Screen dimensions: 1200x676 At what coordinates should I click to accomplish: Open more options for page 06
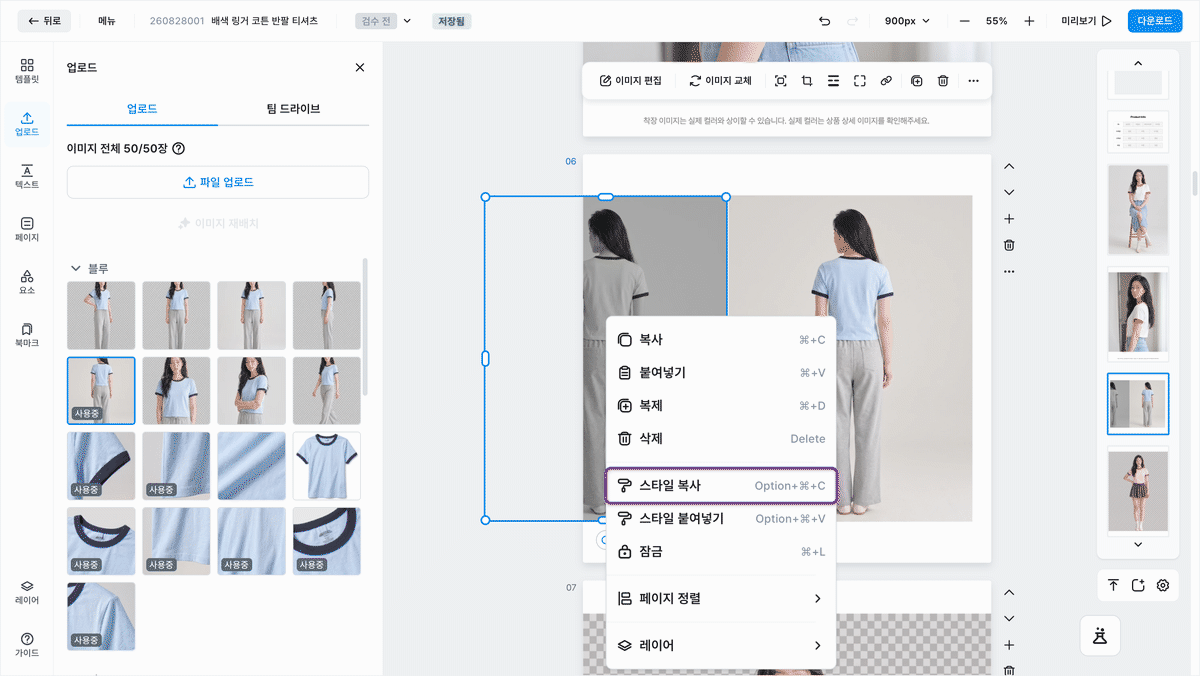(x=1009, y=271)
